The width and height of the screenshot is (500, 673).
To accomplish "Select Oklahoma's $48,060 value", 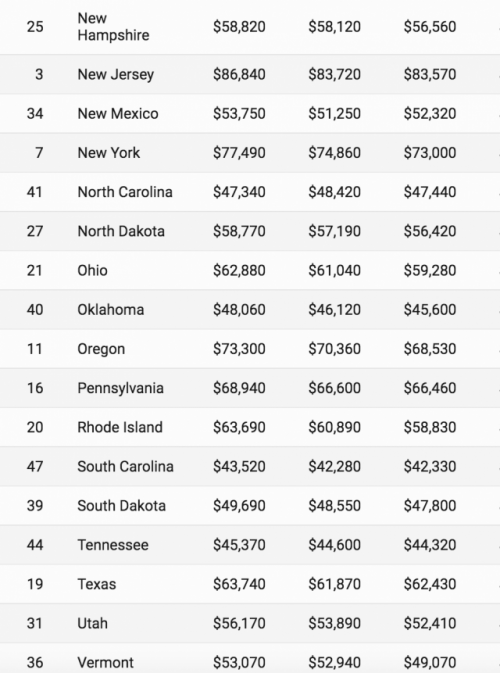I will pyautogui.click(x=239, y=309).
